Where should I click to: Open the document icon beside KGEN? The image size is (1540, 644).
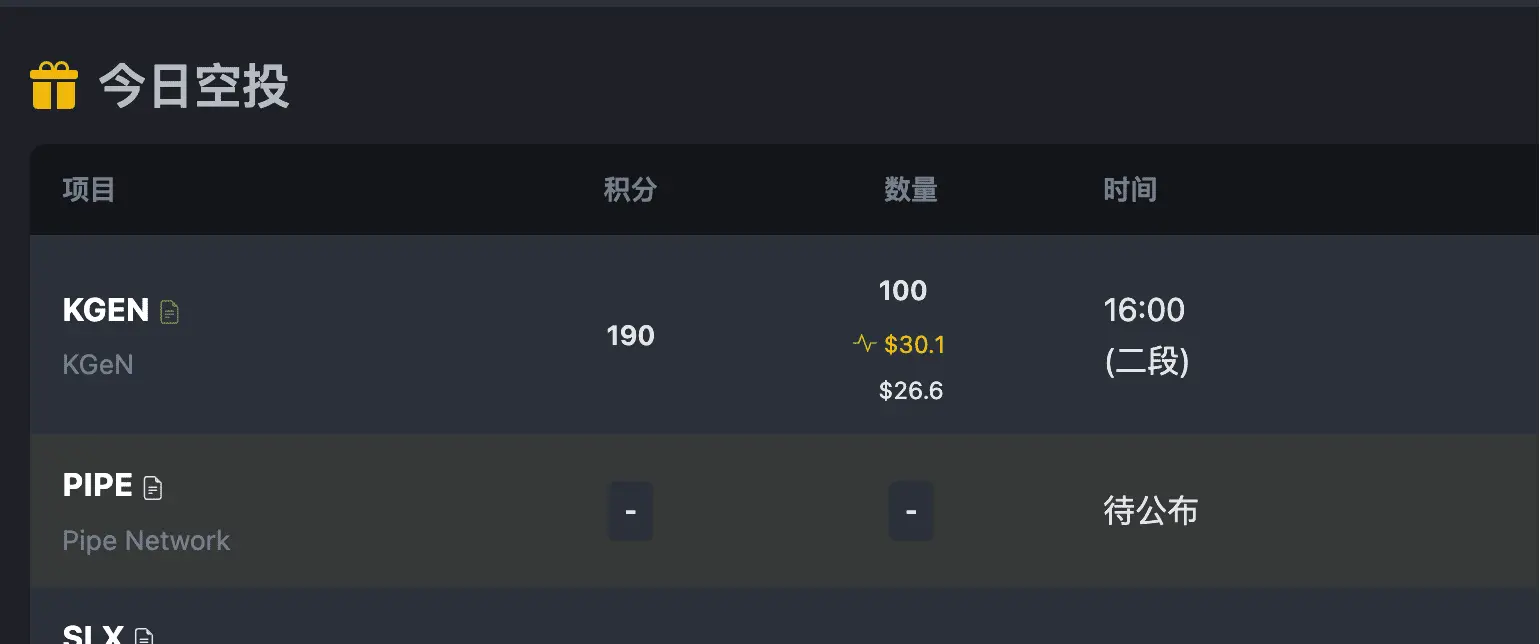170,312
